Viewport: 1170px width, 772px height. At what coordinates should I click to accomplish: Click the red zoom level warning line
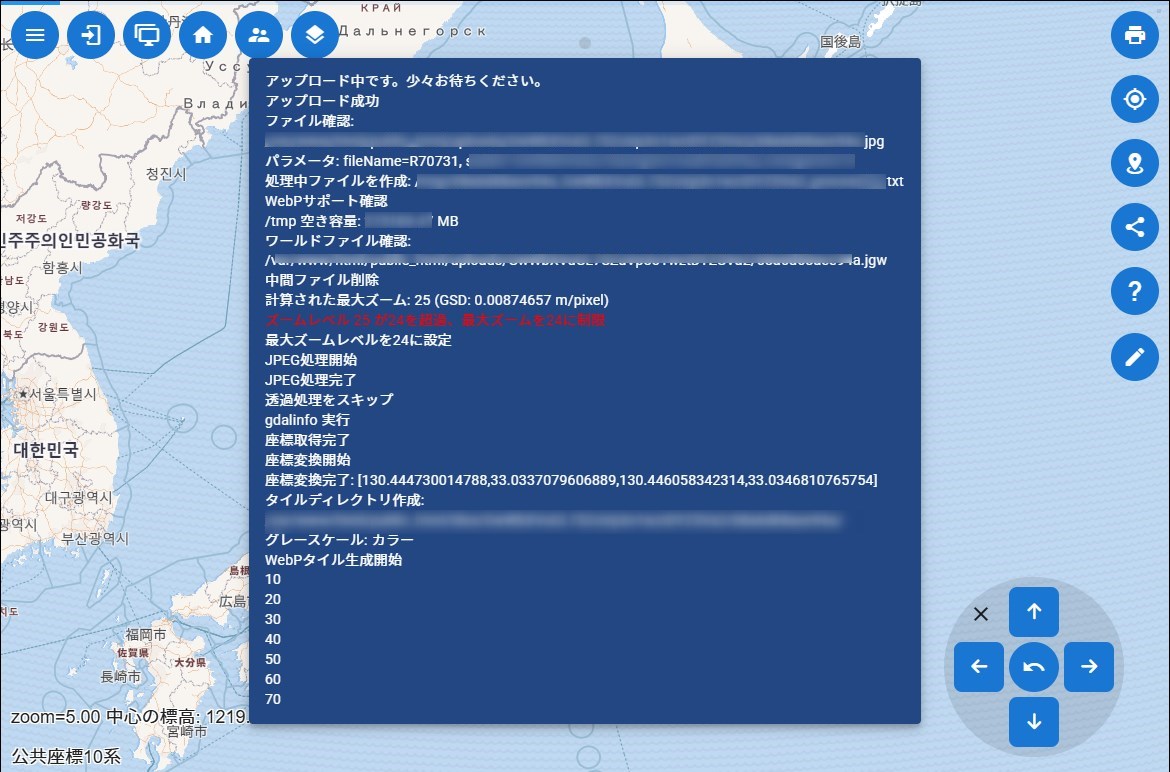pyautogui.click(x=435, y=320)
